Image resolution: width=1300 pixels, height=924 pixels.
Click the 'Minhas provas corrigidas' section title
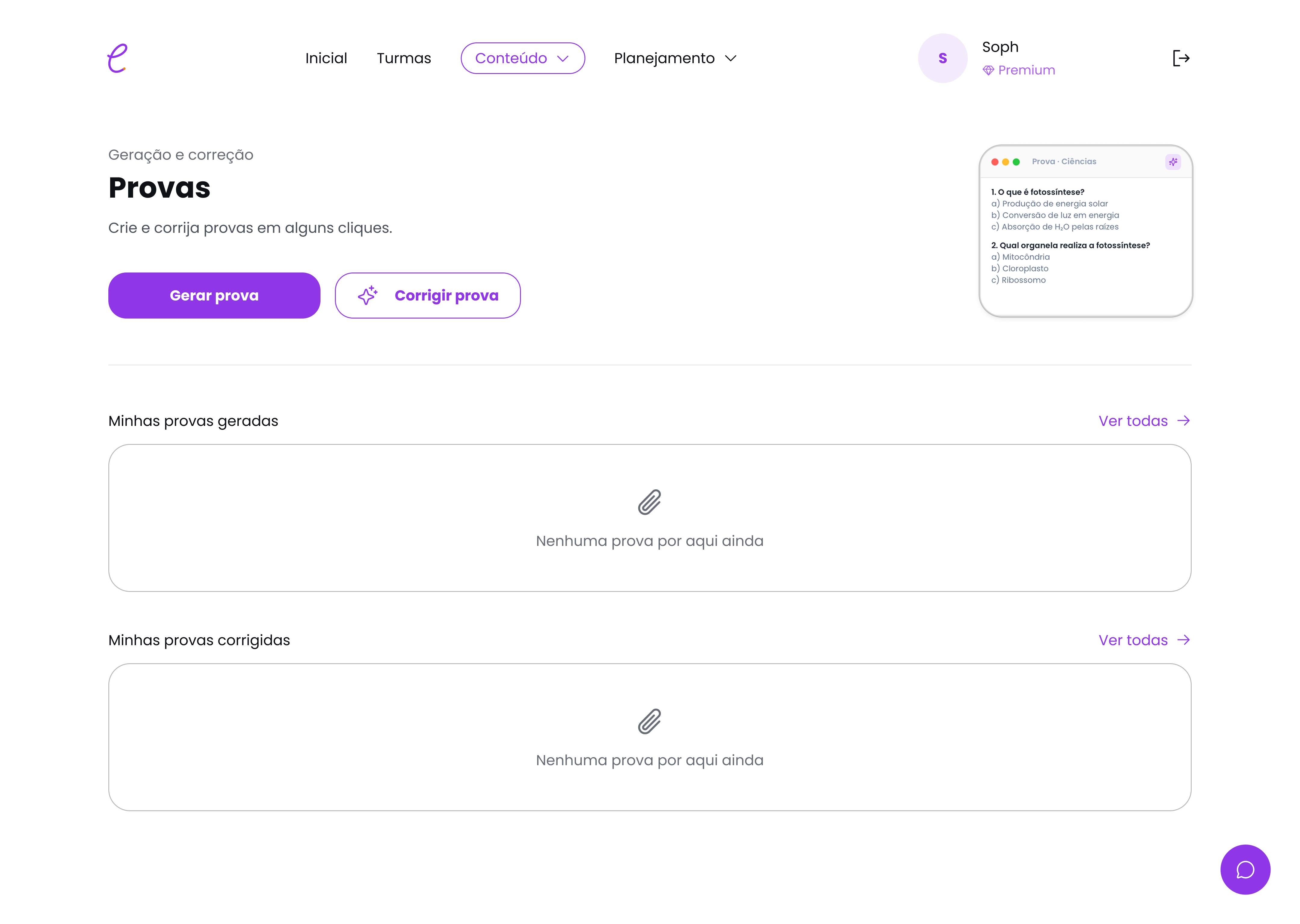tap(199, 641)
